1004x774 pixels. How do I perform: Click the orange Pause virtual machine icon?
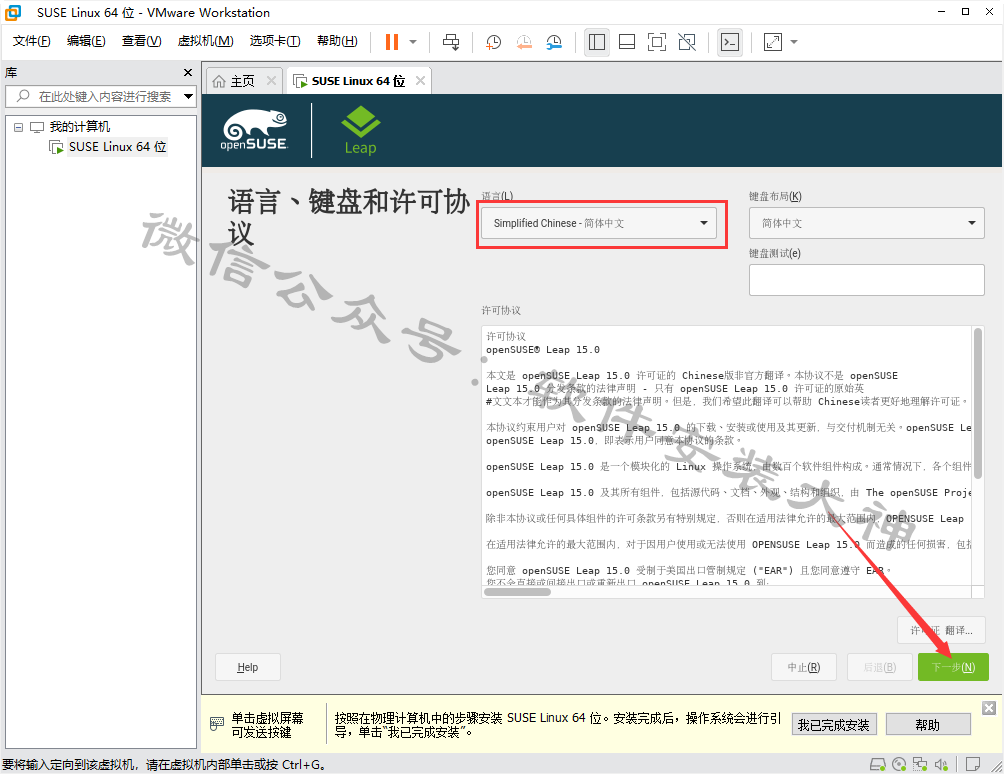click(x=392, y=42)
